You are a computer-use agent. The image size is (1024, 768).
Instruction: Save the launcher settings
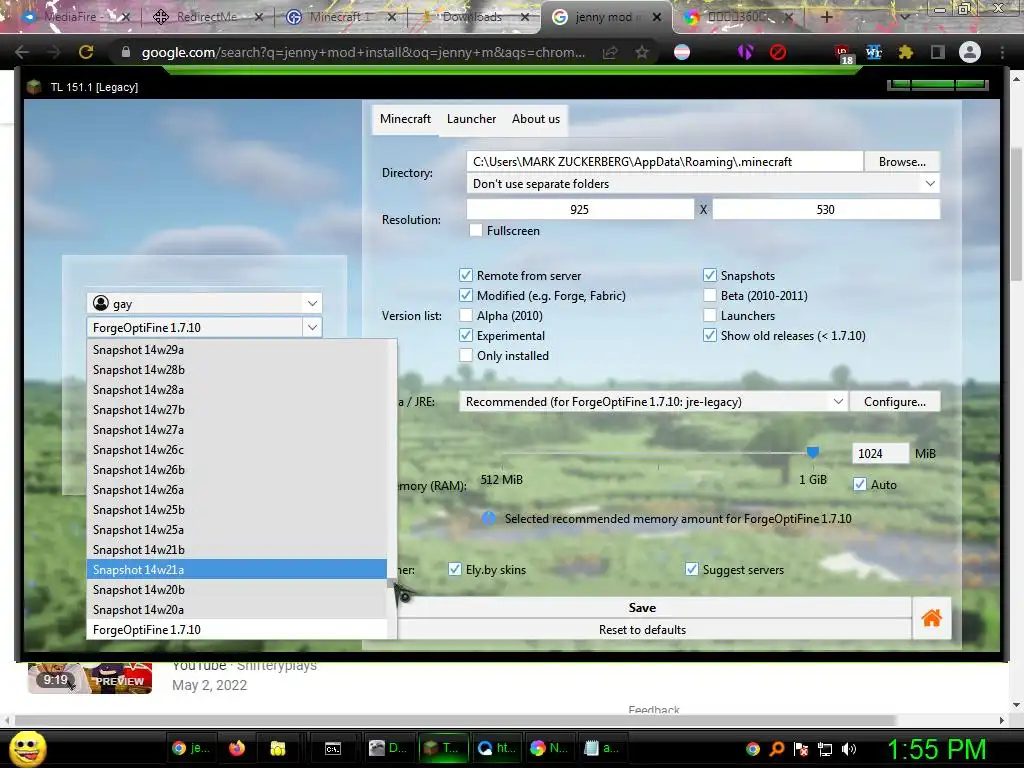[642, 607]
